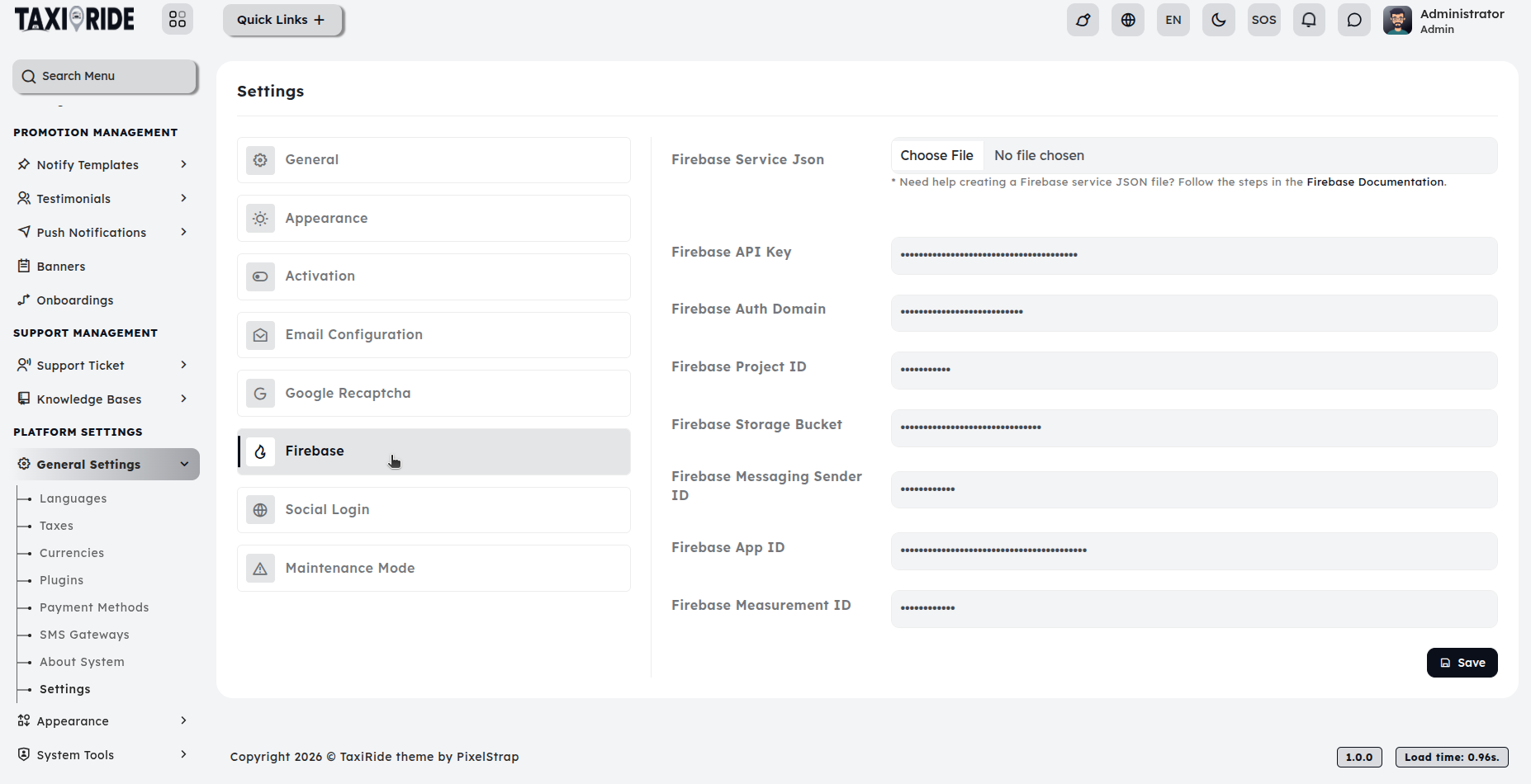The height and width of the screenshot is (784, 1531).
Task: Open the chat bubble icon
Action: (x=1354, y=20)
